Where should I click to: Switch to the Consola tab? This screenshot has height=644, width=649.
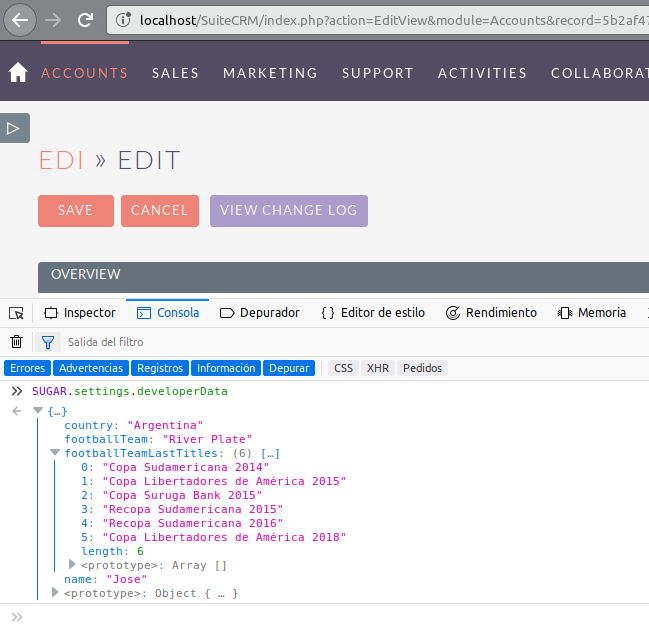point(168,313)
